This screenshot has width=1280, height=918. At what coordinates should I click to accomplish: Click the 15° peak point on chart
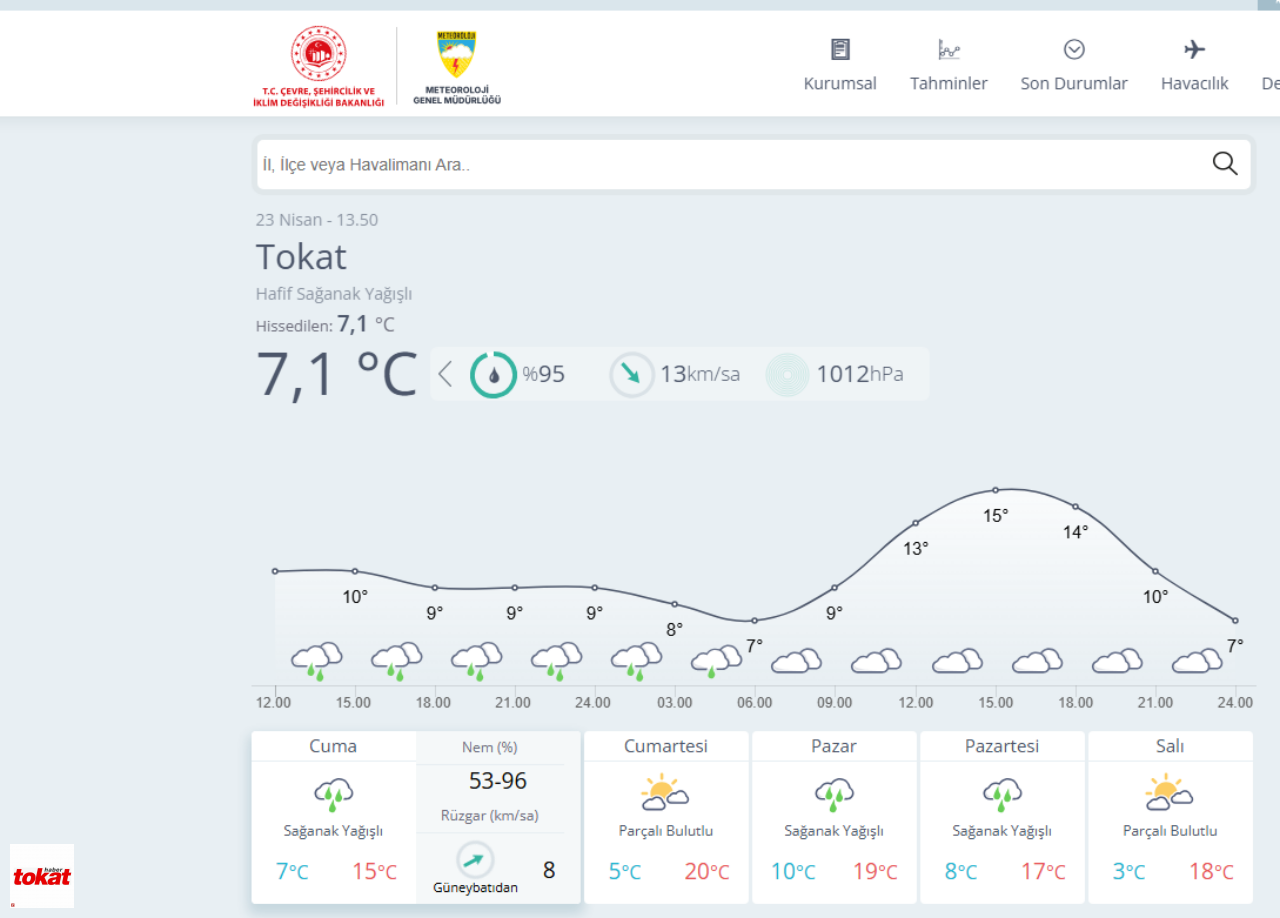point(995,490)
